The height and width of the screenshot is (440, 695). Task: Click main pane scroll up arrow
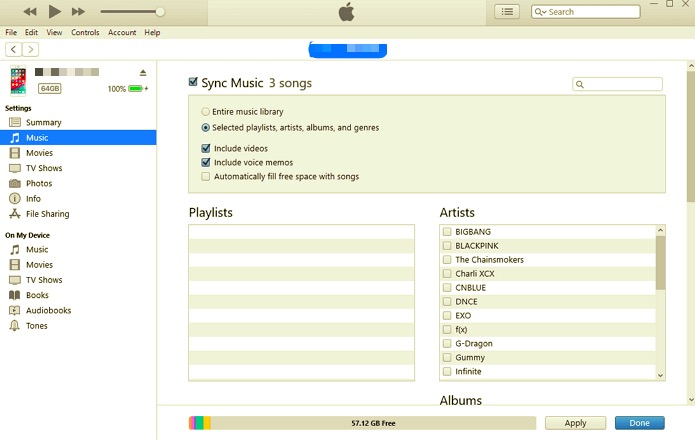tap(691, 66)
